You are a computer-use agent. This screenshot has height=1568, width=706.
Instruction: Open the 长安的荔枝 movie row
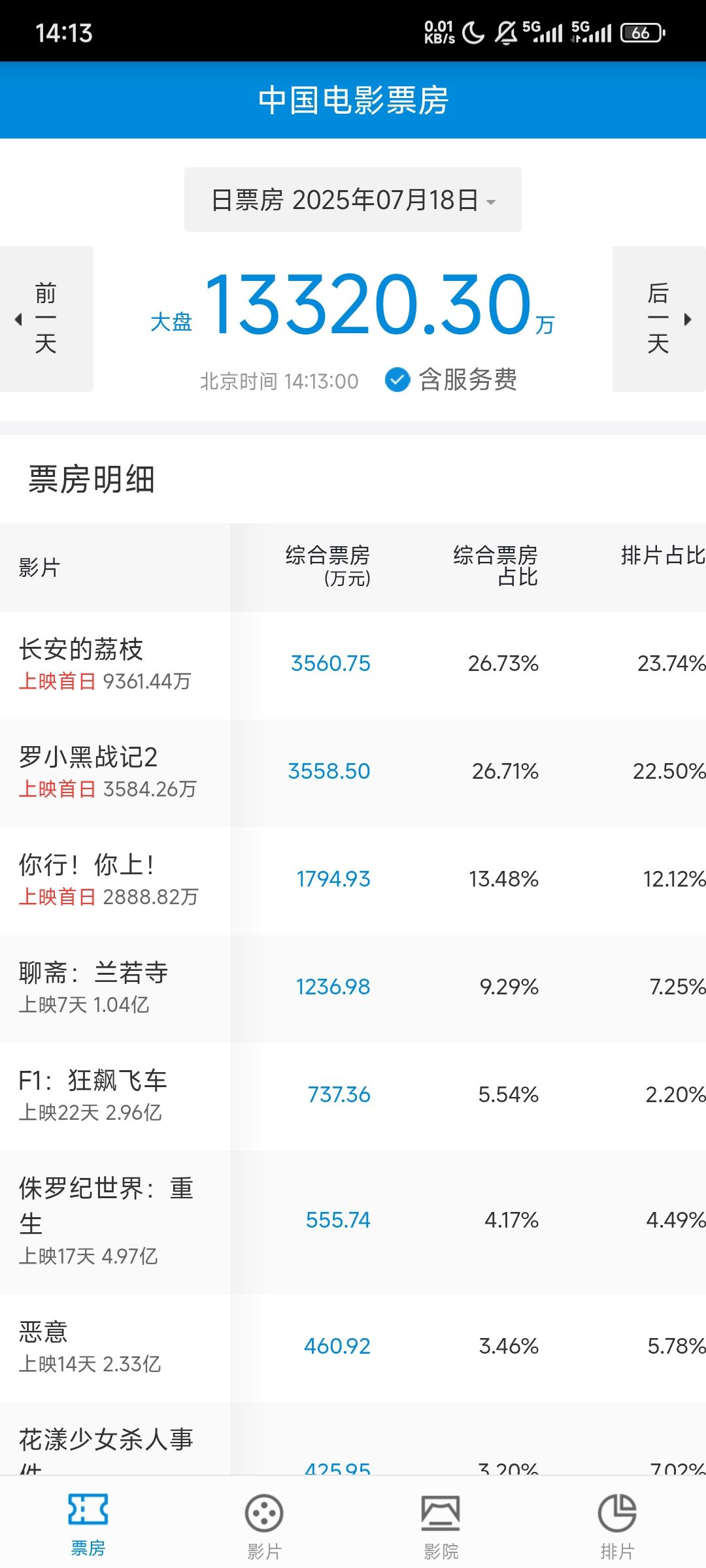click(x=353, y=665)
